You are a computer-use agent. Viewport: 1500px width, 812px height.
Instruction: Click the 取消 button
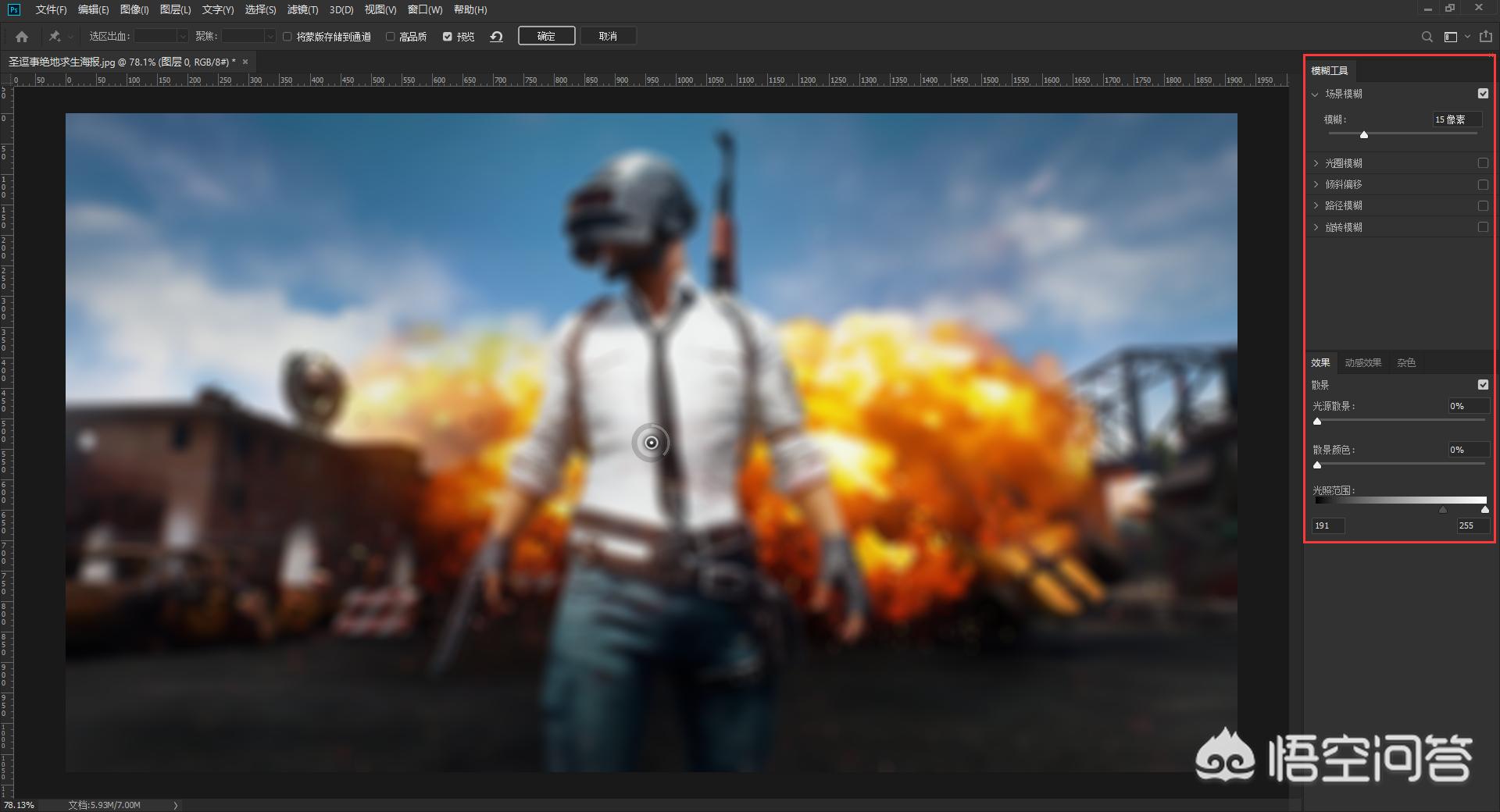pos(608,37)
